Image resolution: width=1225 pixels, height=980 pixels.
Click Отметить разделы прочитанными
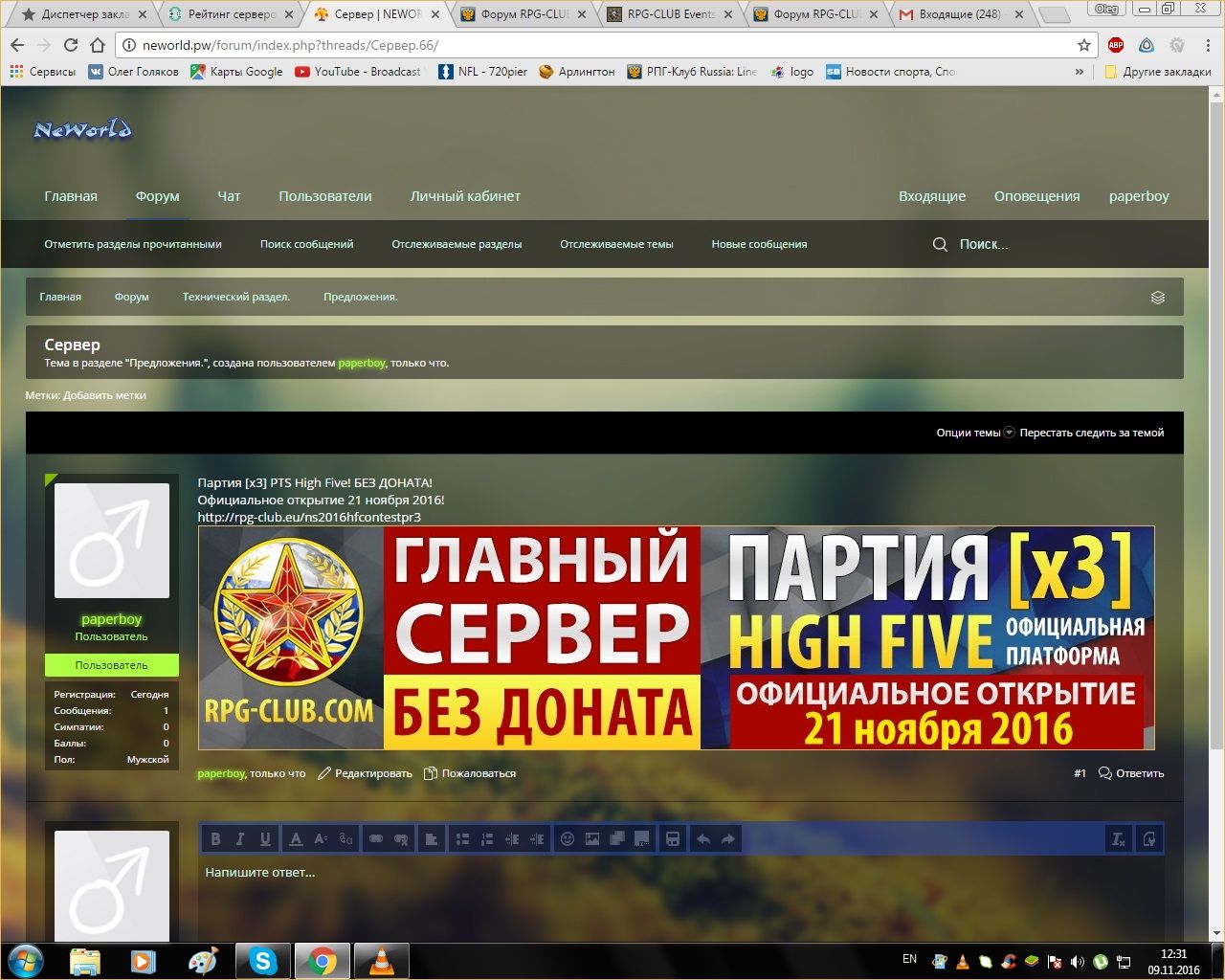pos(133,244)
